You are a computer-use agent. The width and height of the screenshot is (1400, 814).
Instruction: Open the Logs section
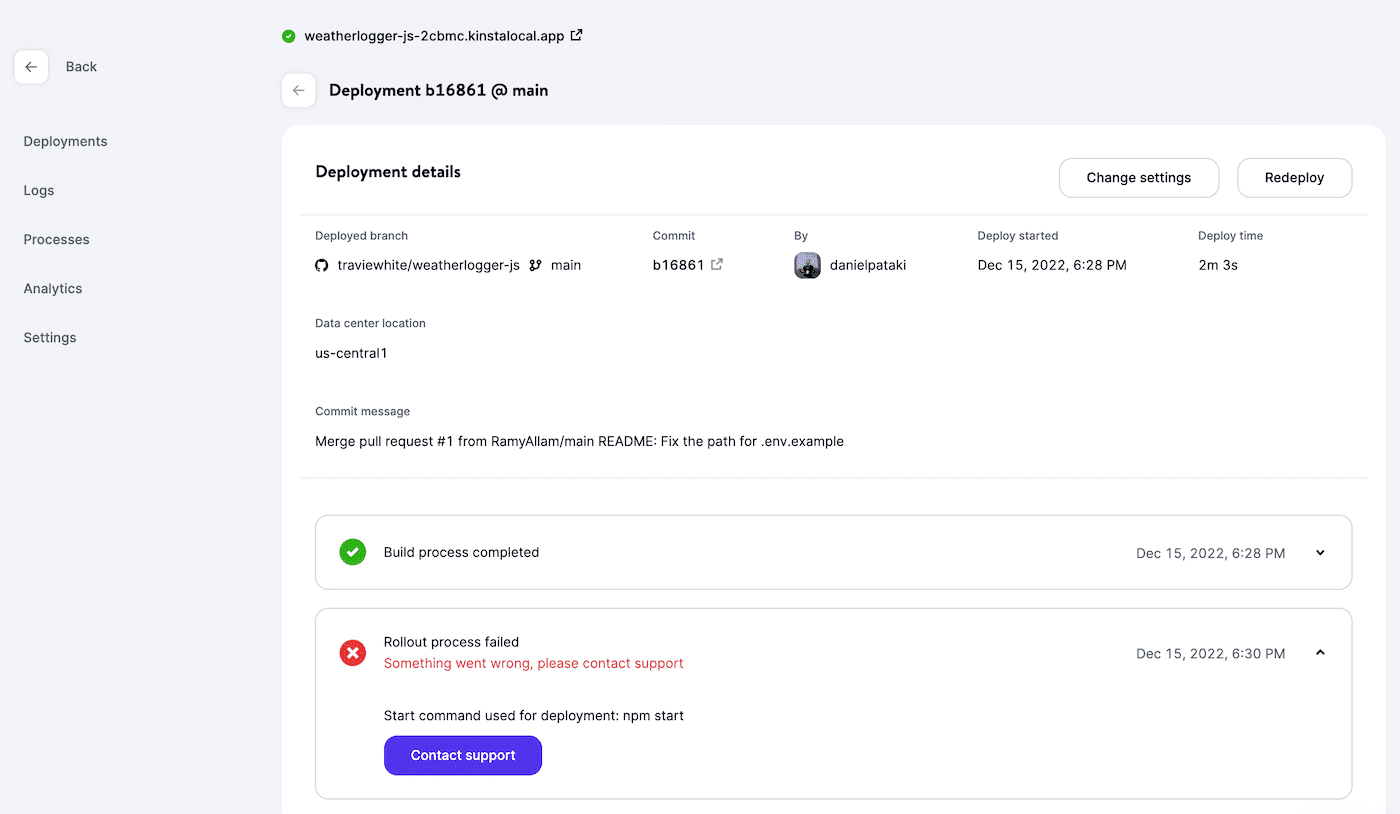(38, 190)
